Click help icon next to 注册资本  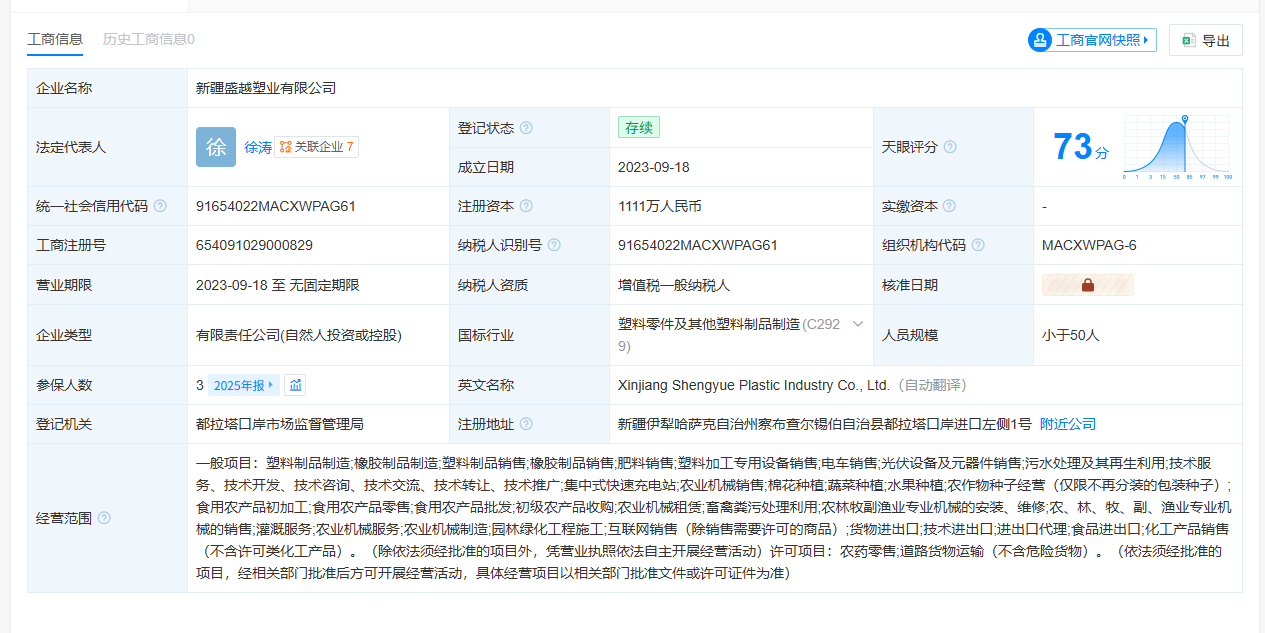coord(526,206)
